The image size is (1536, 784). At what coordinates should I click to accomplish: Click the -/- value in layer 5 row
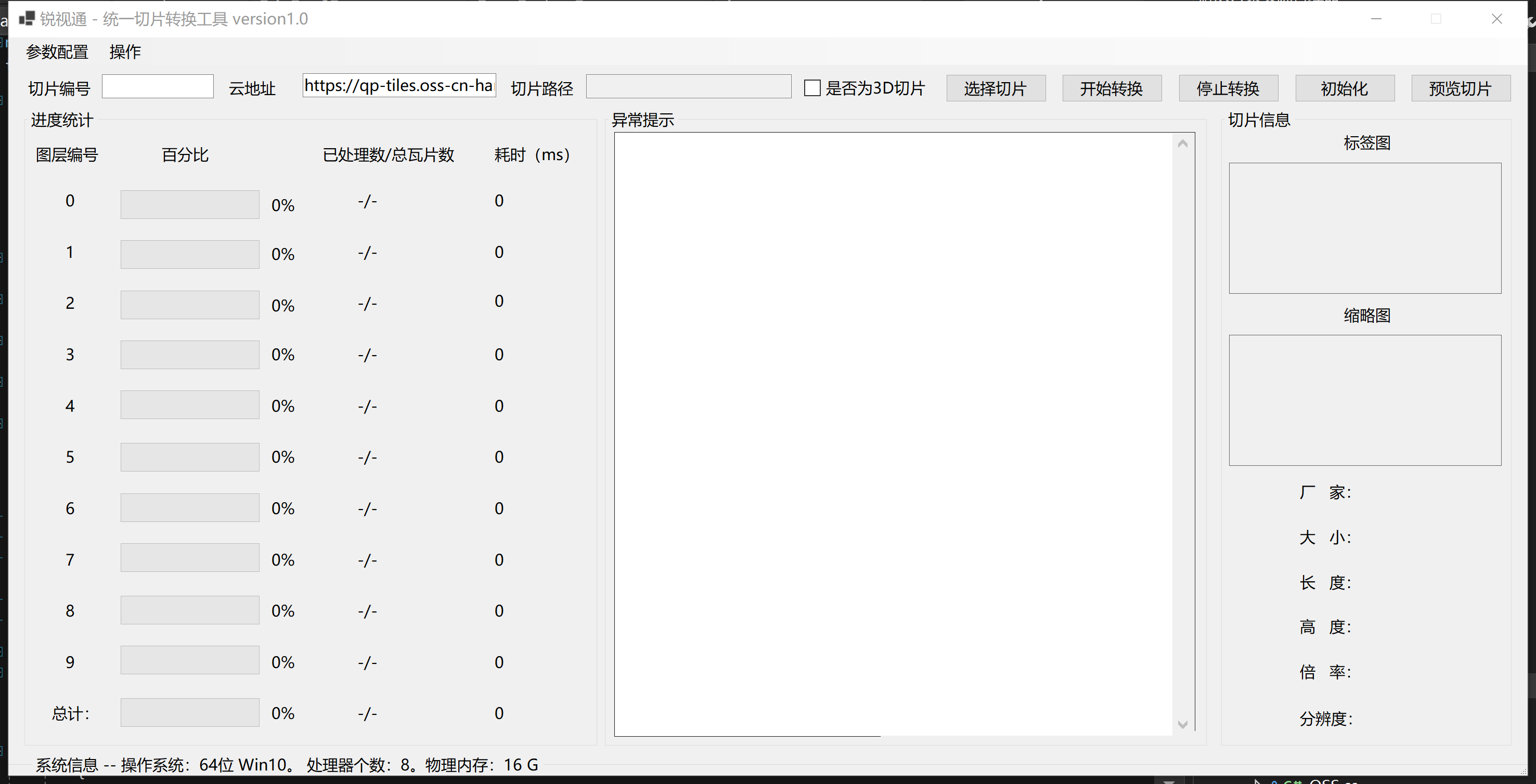(367, 458)
